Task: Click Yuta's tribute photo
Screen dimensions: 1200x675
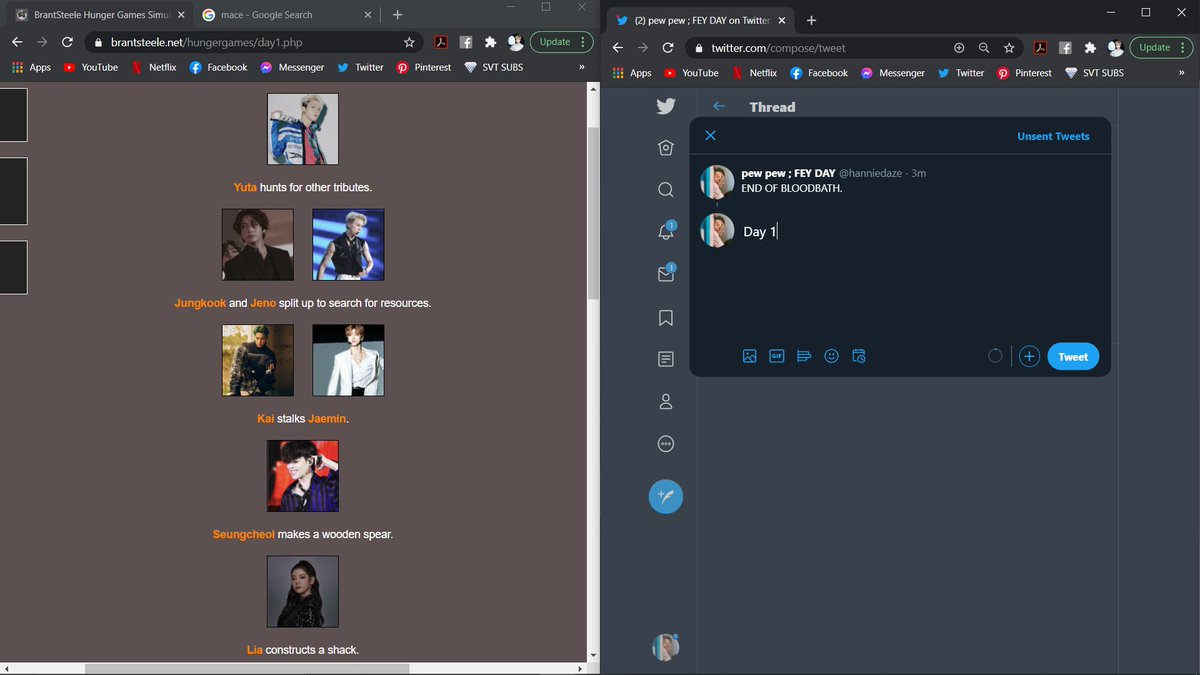Action: click(x=303, y=129)
